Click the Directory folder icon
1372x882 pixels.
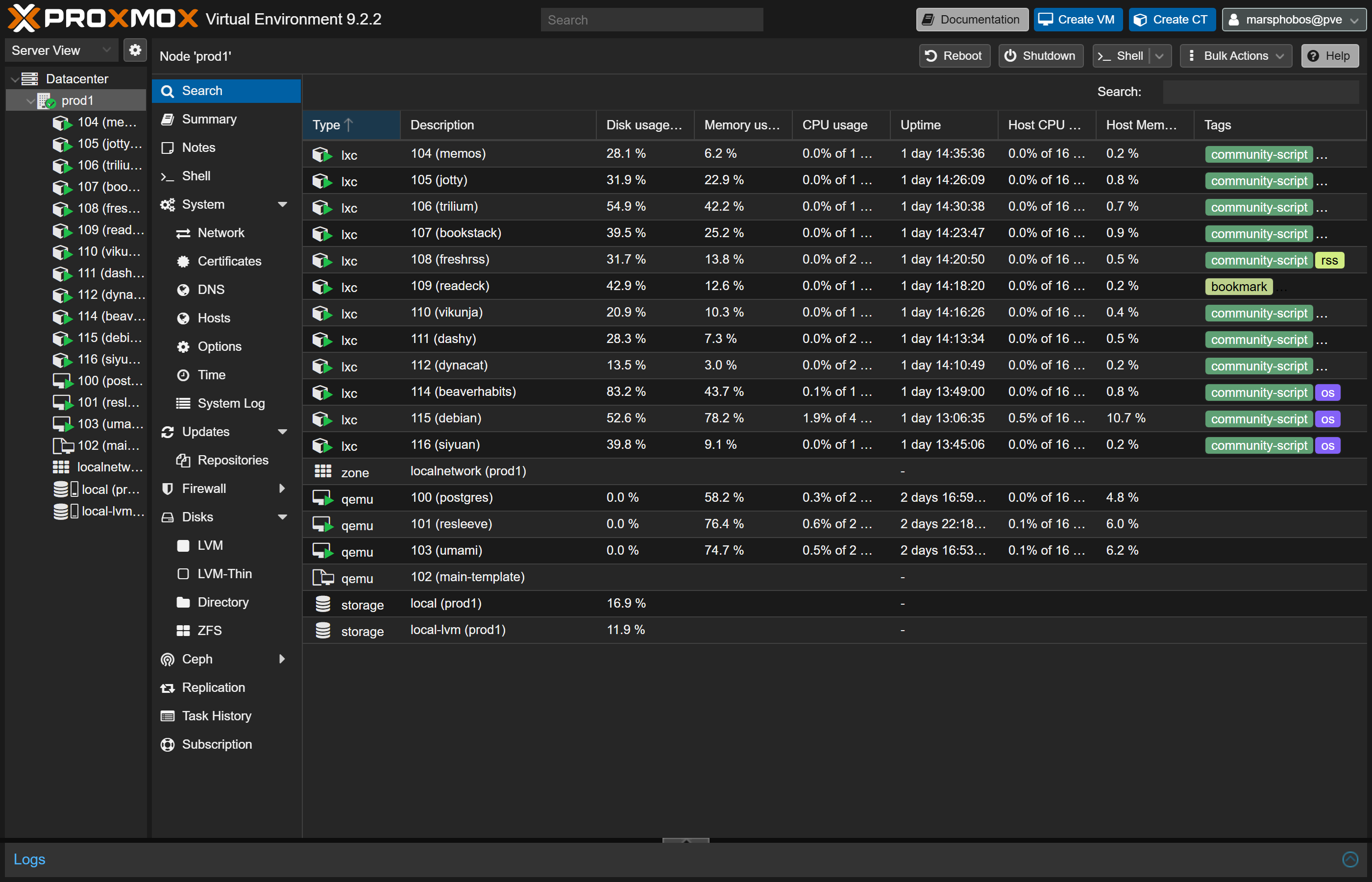pyautogui.click(x=183, y=603)
